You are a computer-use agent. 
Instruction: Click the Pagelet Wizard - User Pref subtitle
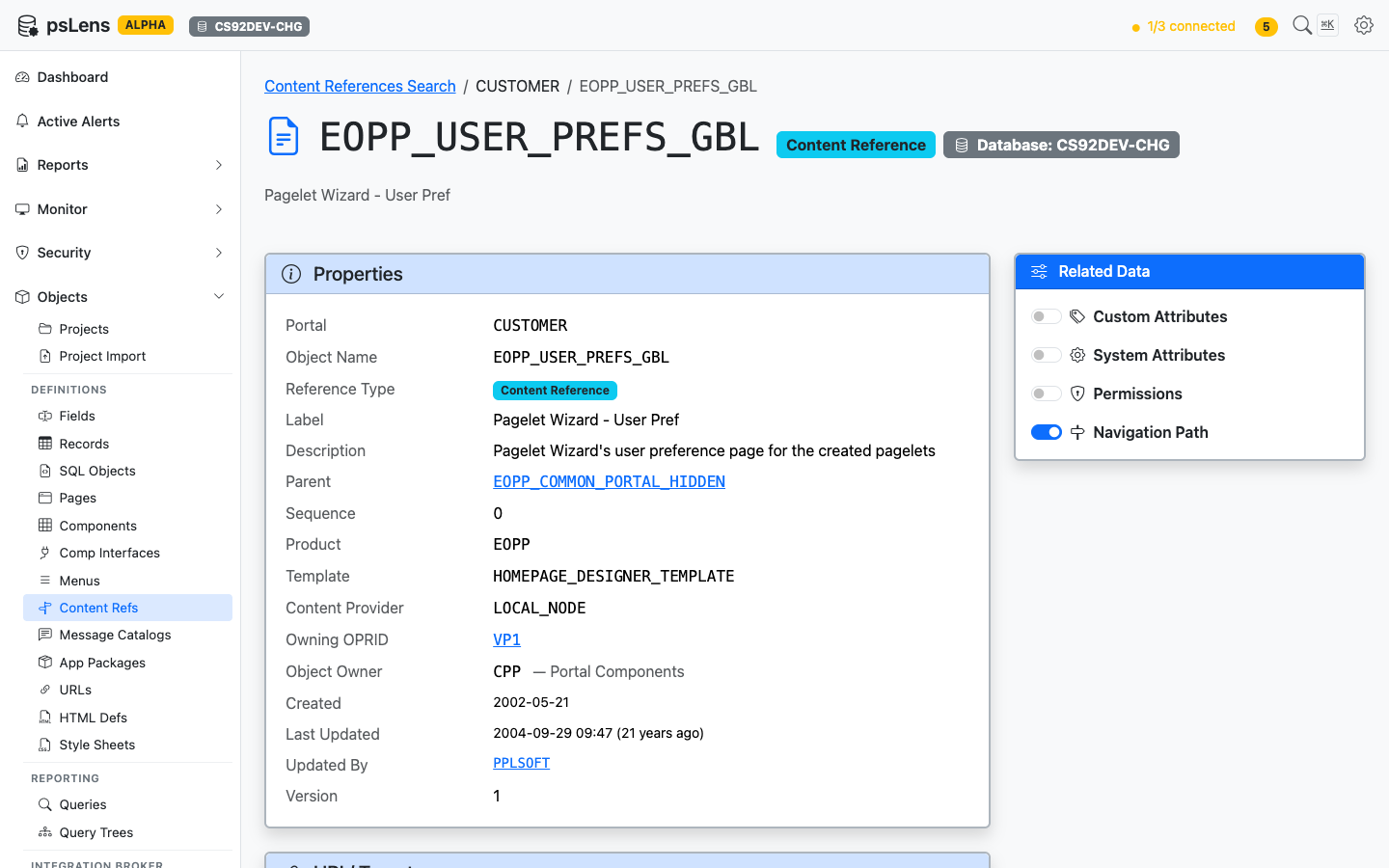pyautogui.click(x=357, y=195)
